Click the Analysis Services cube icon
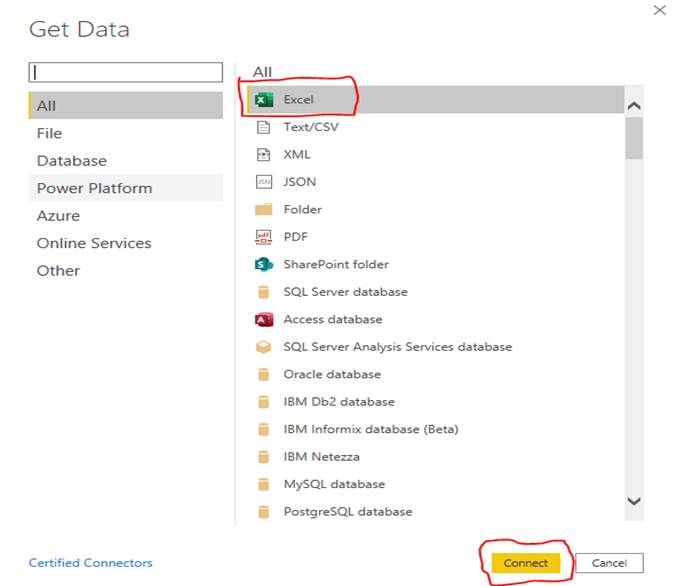 point(263,347)
